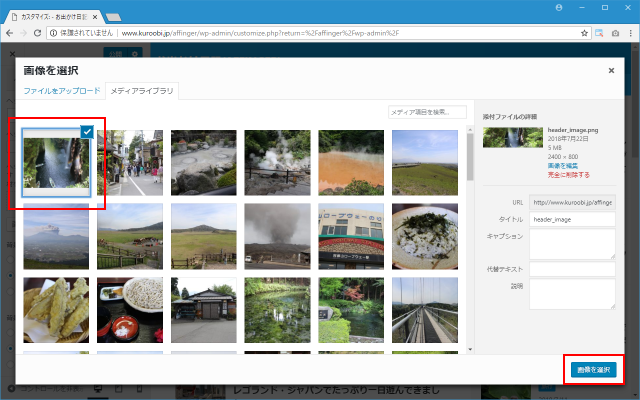Bookmark this page with the star icon

click(x=584, y=33)
